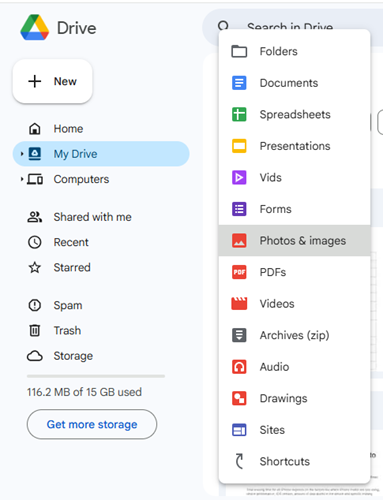Click the New button
This screenshot has width=383, height=500.
click(x=52, y=81)
